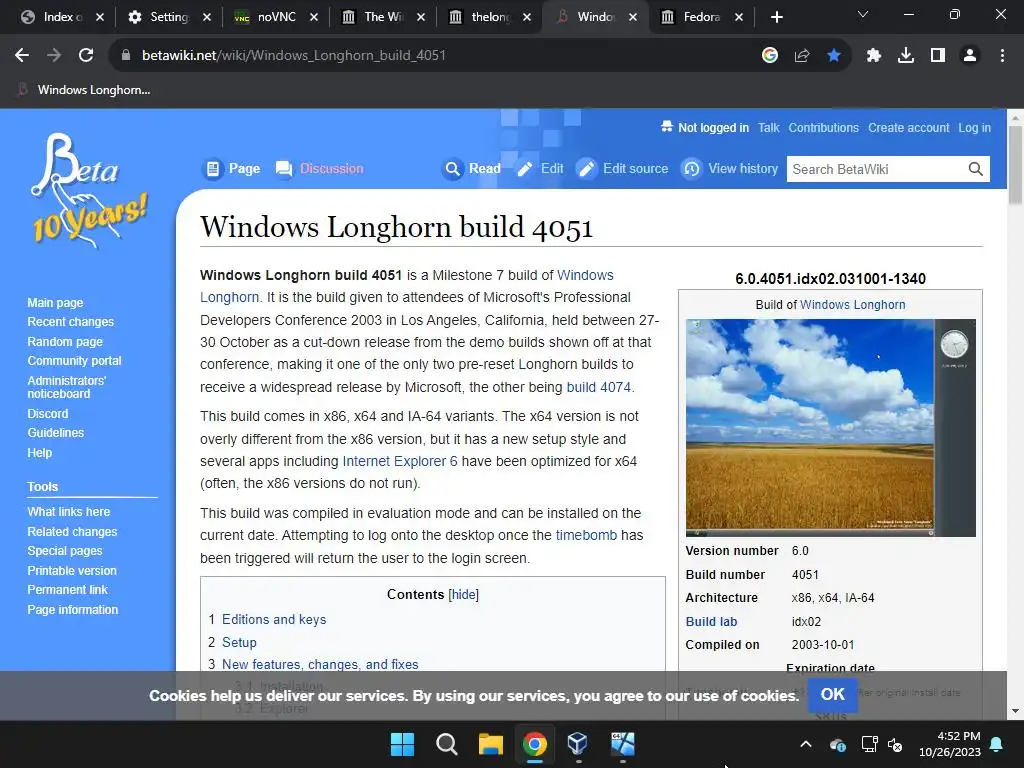
Task: Follow the build 4074 link
Action: (x=598, y=387)
